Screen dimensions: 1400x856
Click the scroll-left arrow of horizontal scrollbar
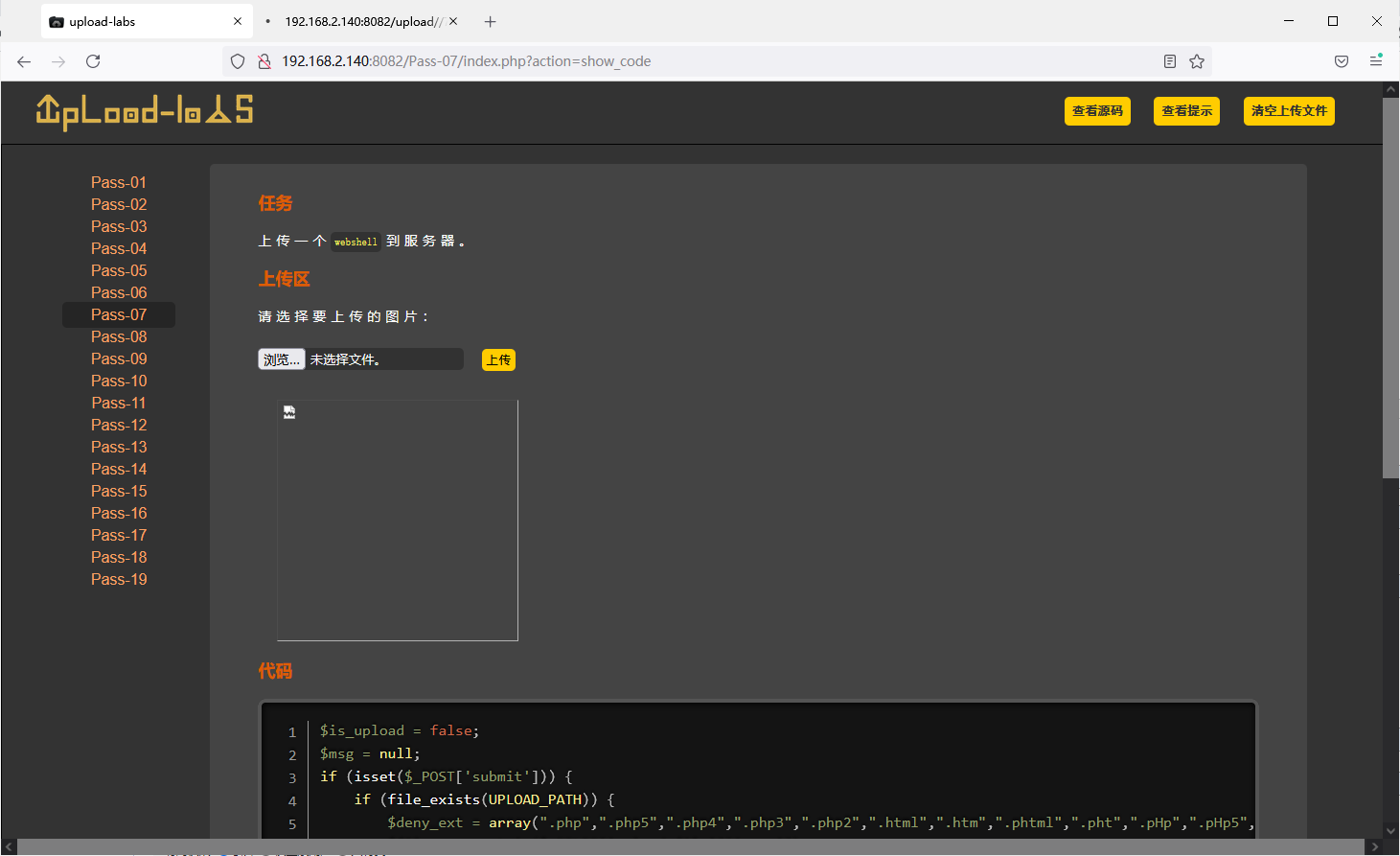(x=9, y=847)
